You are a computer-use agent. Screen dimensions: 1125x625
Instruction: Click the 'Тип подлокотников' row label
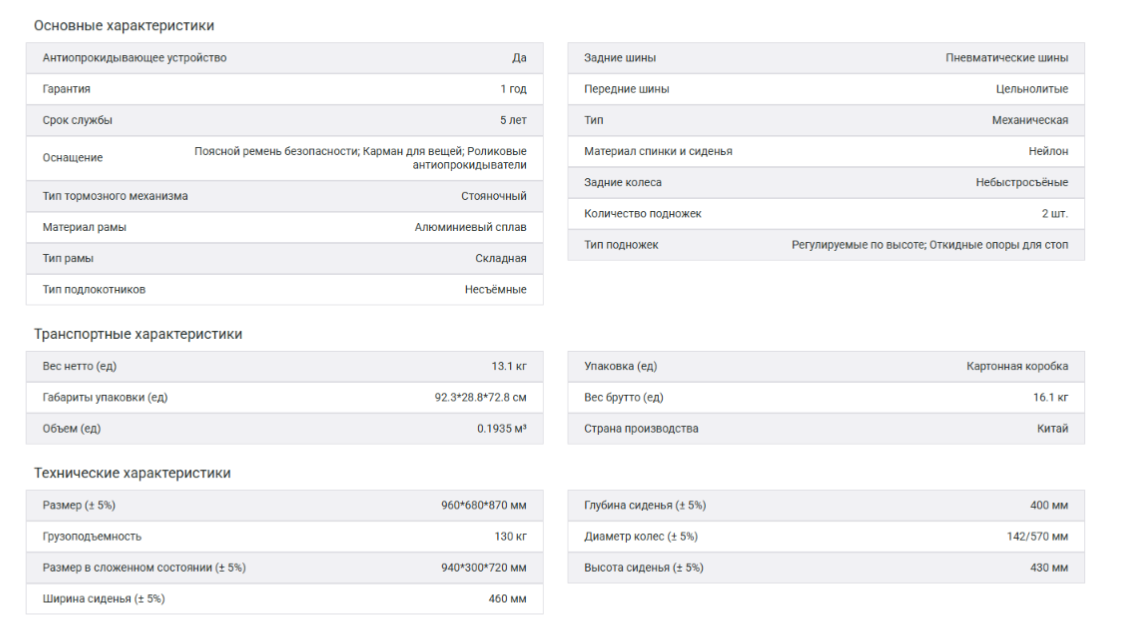coord(94,290)
